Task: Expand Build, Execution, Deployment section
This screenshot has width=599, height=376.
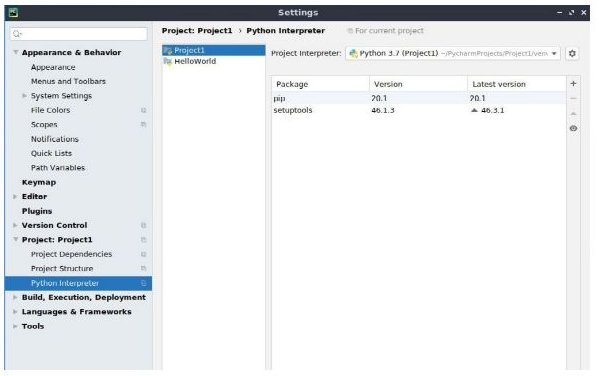Action: point(15,297)
